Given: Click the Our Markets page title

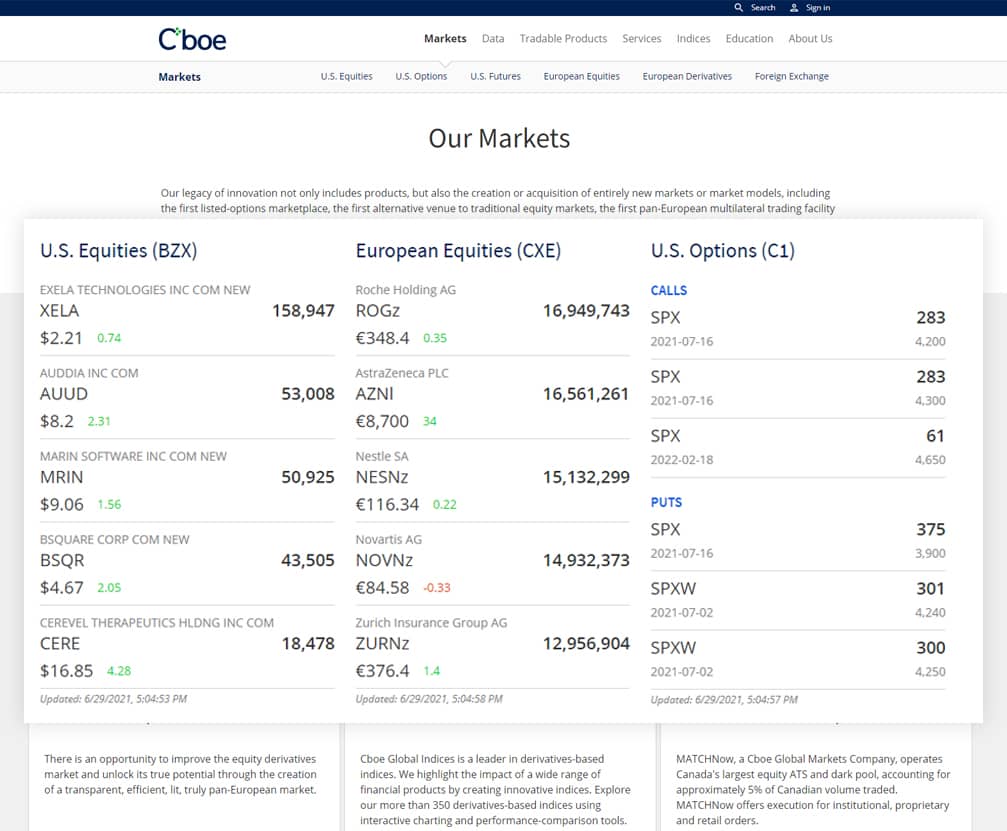Looking at the screenshot, I should coord(499,139).
